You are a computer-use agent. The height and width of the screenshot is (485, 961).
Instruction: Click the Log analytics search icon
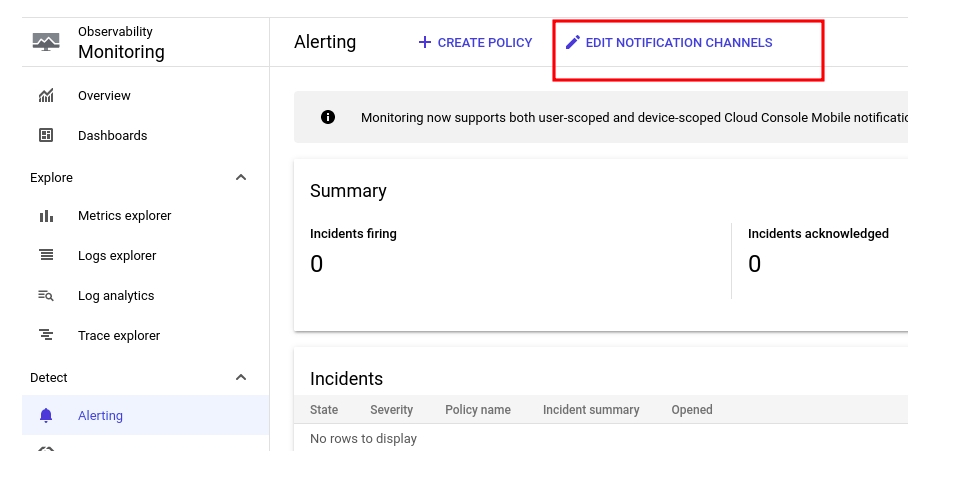click(46, 296)
